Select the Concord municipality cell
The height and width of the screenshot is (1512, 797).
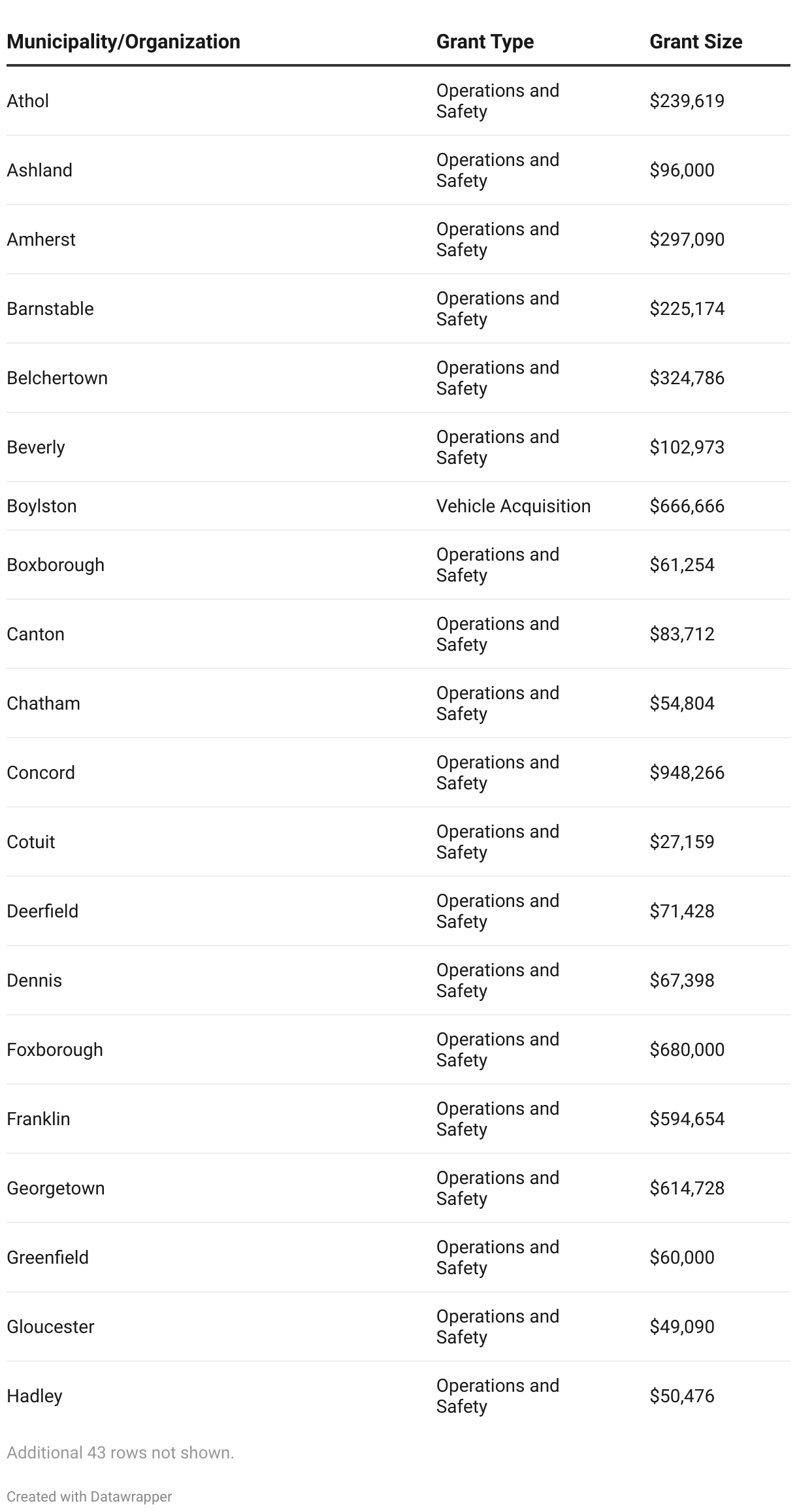point(41,772)
